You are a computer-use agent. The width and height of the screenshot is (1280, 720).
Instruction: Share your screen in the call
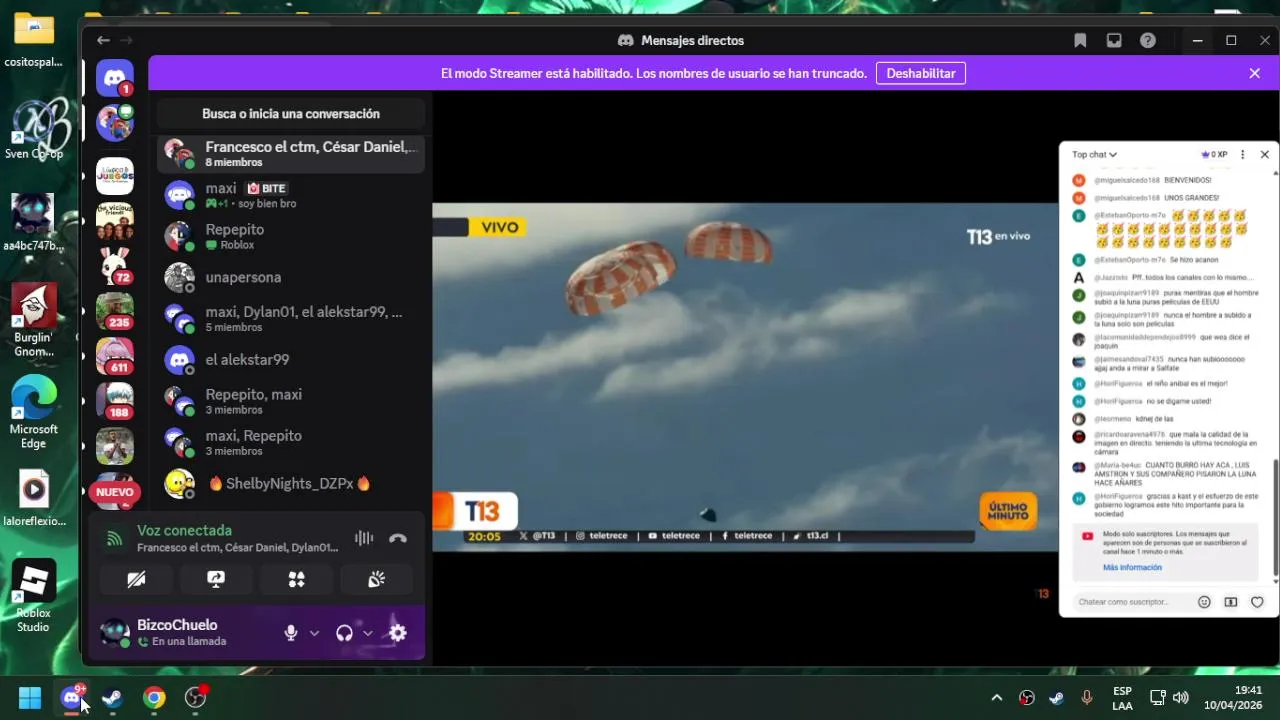click(216, 579)
